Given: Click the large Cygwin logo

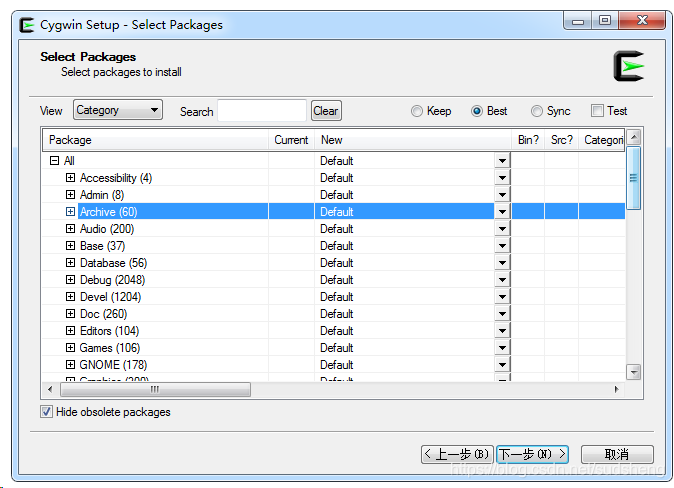Looking at the screenshot, I should (628, 66).
